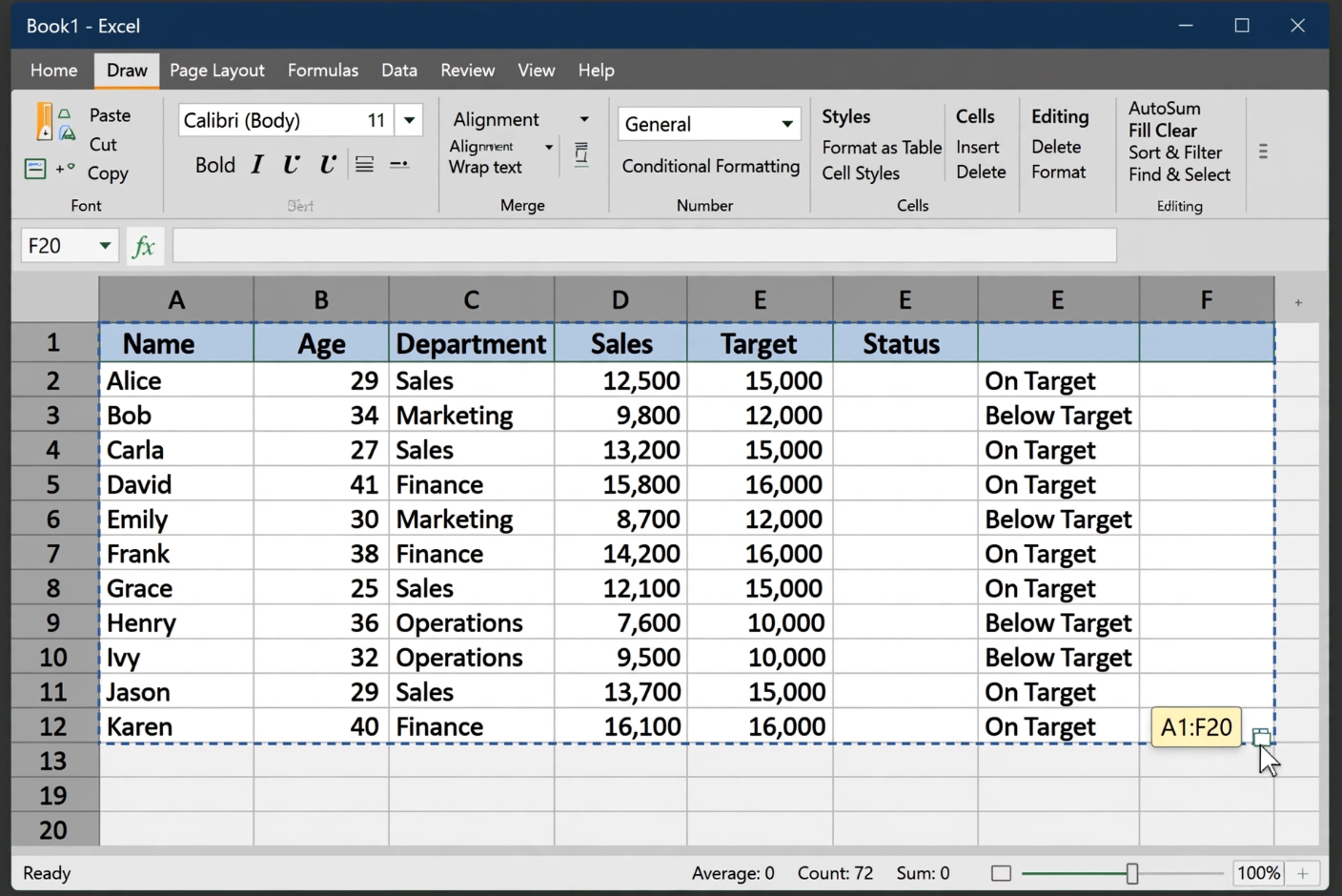
Task: Open Cell Styles
Action: click(x=861, y=173)
